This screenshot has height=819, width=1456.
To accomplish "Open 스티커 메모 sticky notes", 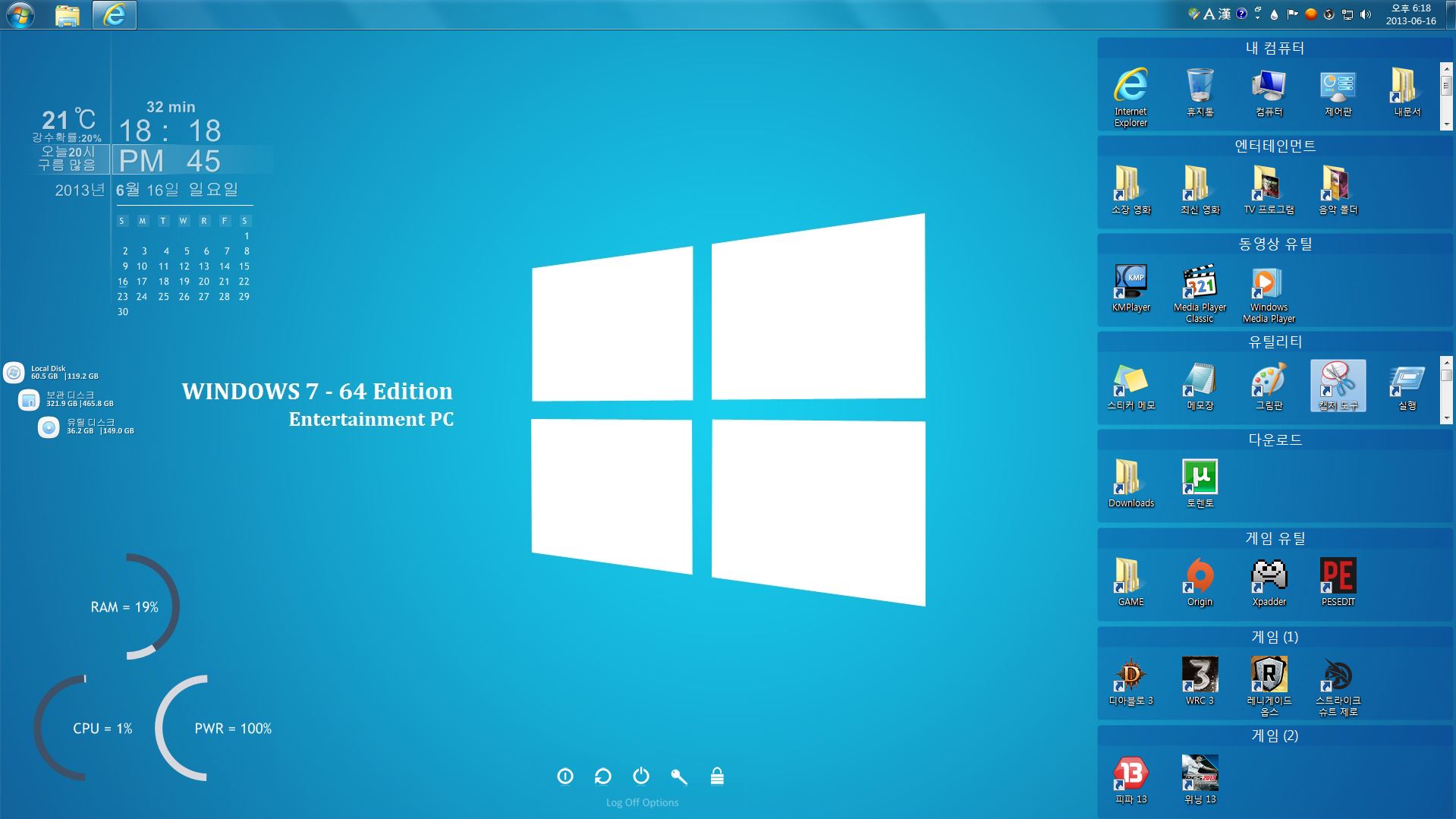I will click(x=1131, y=386).
